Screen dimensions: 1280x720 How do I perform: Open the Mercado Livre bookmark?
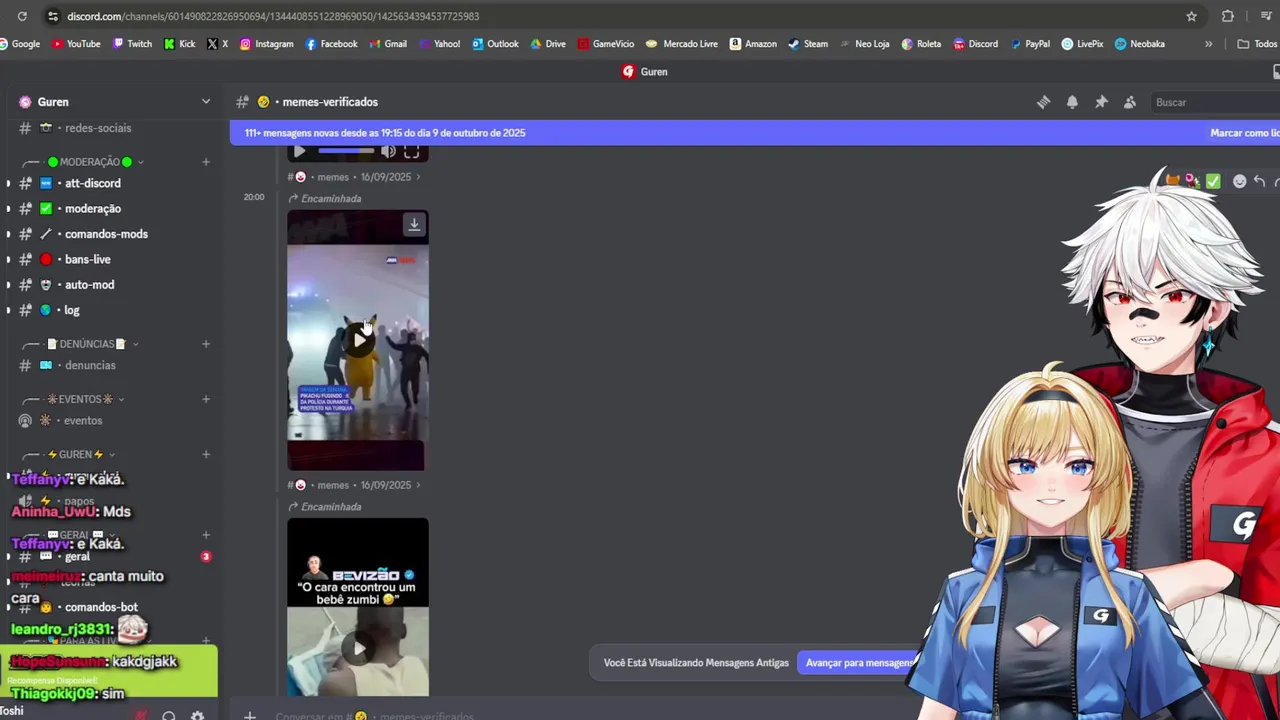682,44
